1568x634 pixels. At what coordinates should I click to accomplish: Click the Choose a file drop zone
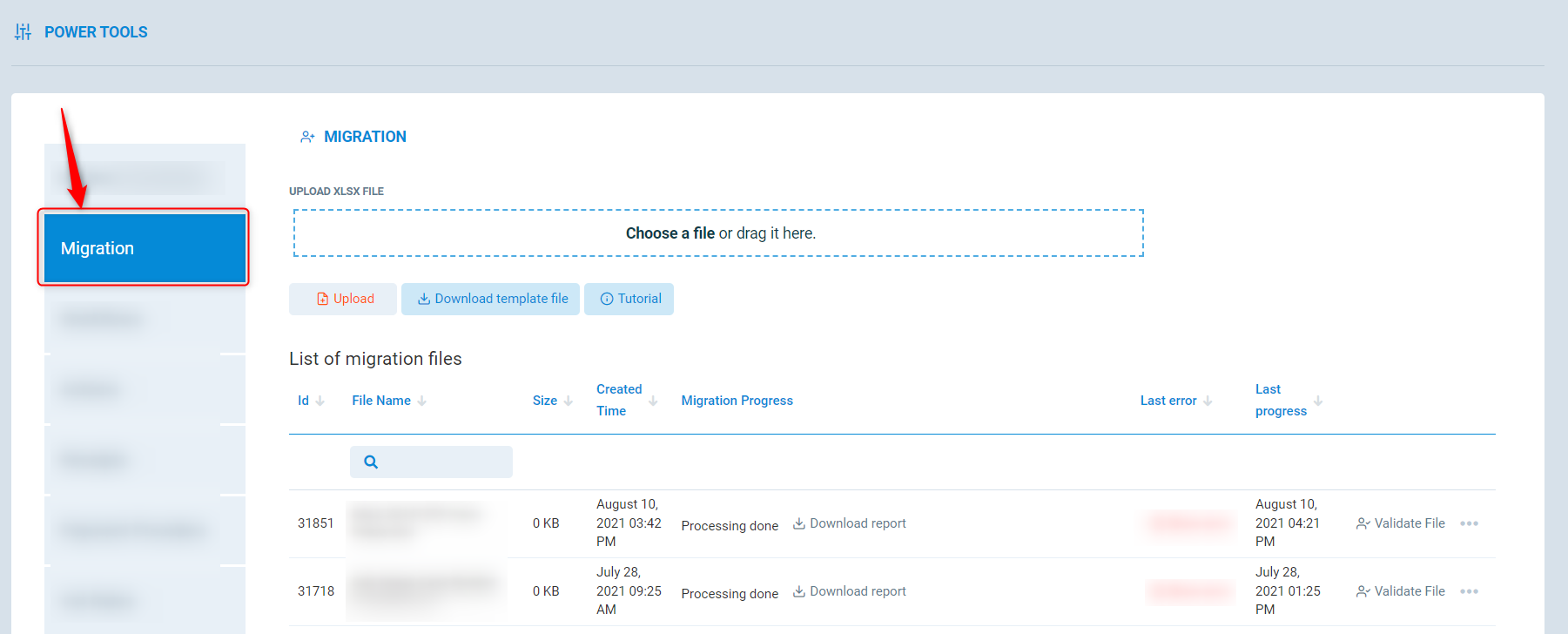point(718,233)
